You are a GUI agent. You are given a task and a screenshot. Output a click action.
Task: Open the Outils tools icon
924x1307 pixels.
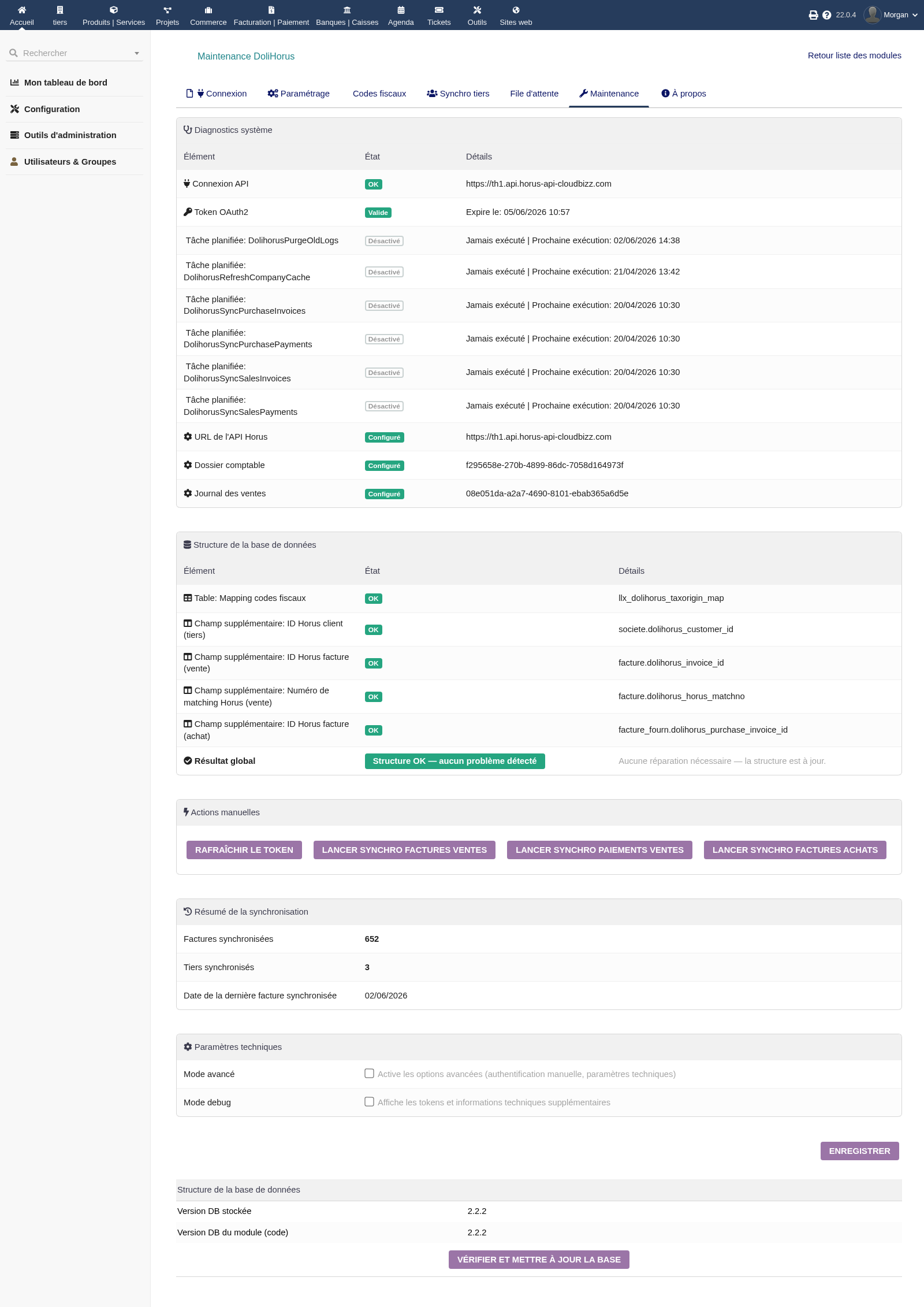click(x=477, y=10)
